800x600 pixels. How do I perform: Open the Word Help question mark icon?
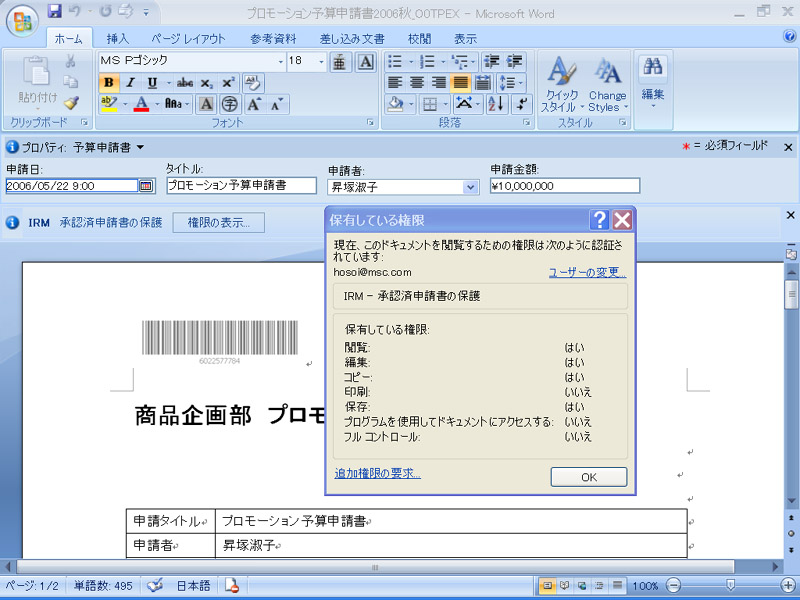click(x=789, y=36)
